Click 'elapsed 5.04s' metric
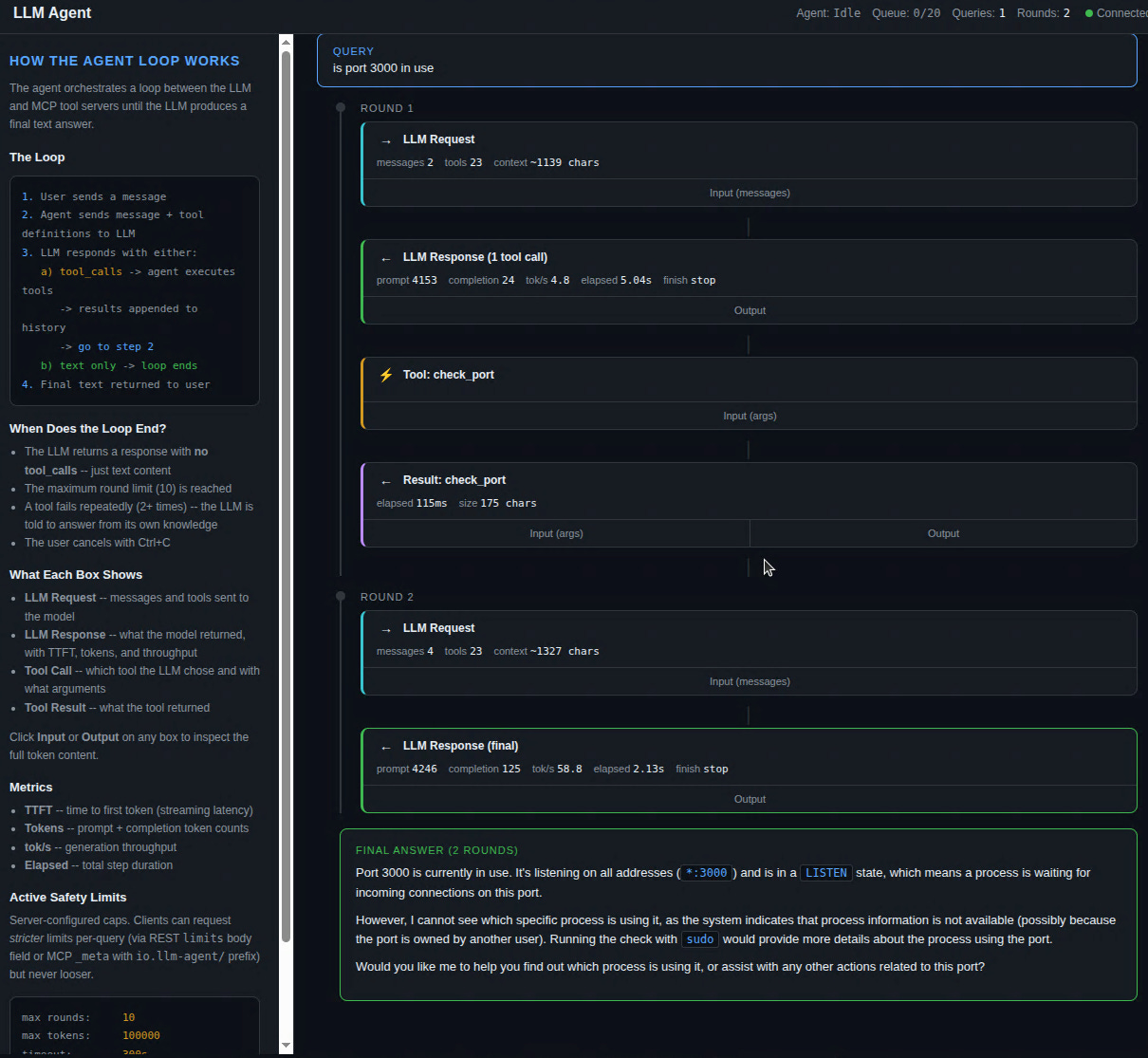 [617, 280]
